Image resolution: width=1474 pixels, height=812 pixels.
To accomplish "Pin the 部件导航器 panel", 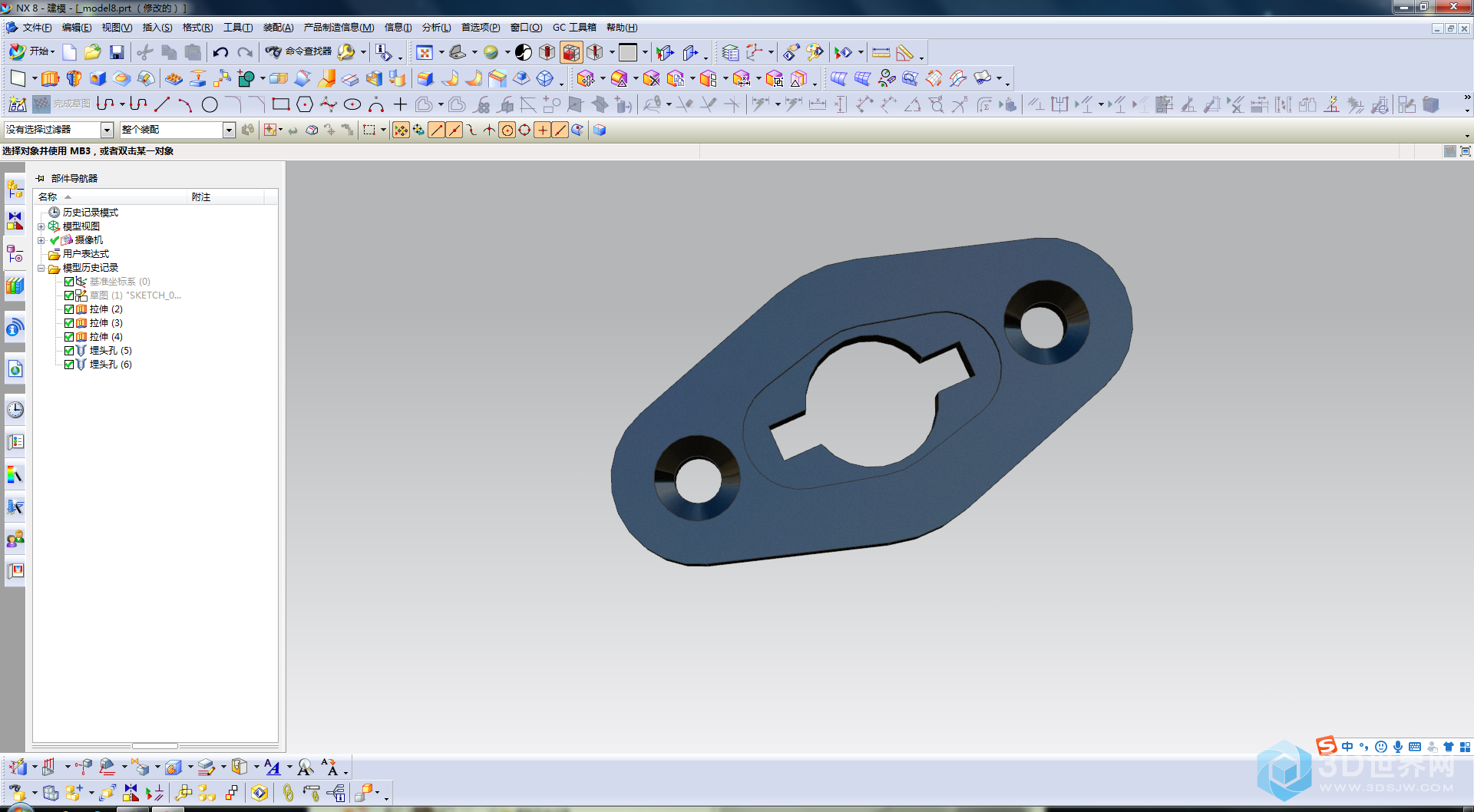I will tap(40, 178).
